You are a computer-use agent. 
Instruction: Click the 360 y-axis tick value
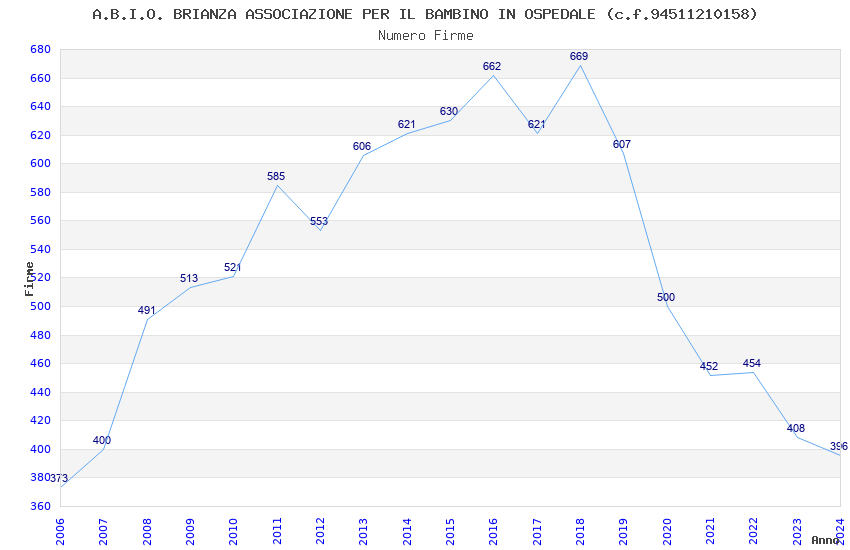pos(41,506)
